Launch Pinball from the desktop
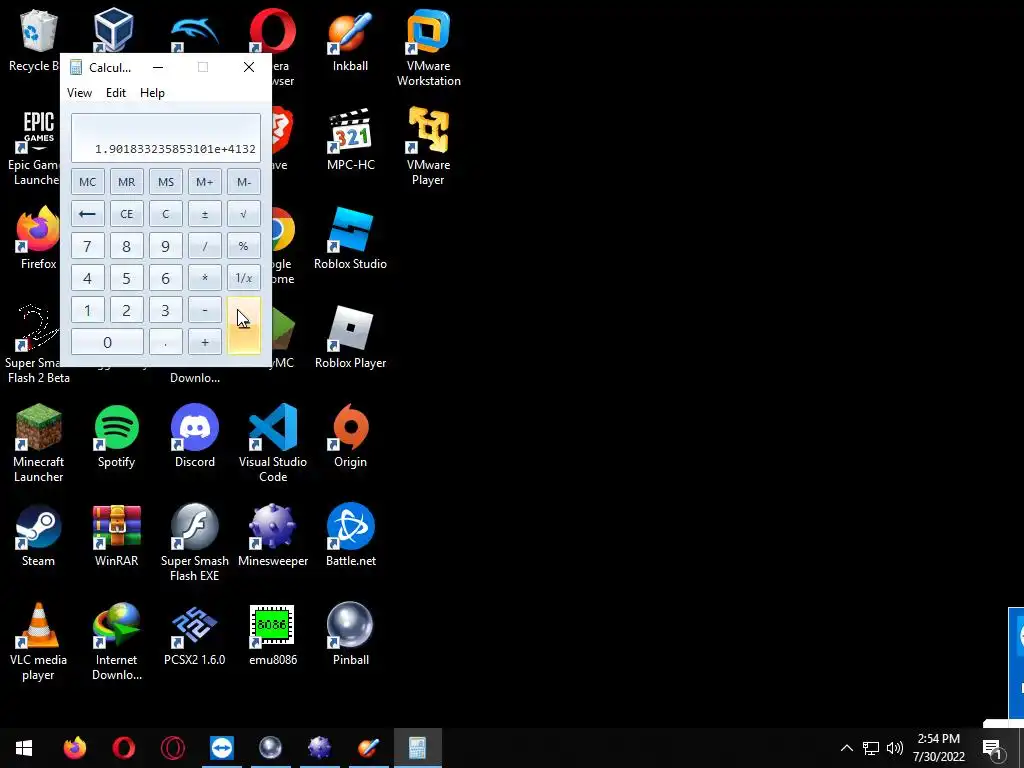The image size is (1024, 768). point(351,635)
